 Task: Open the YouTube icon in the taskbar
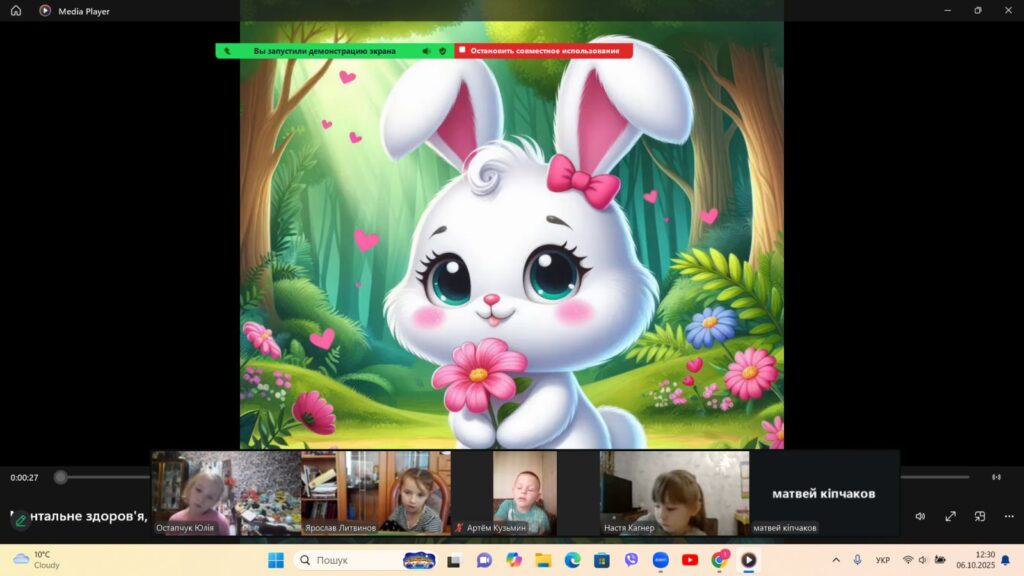pyautogui.click(x=689, y=560)
